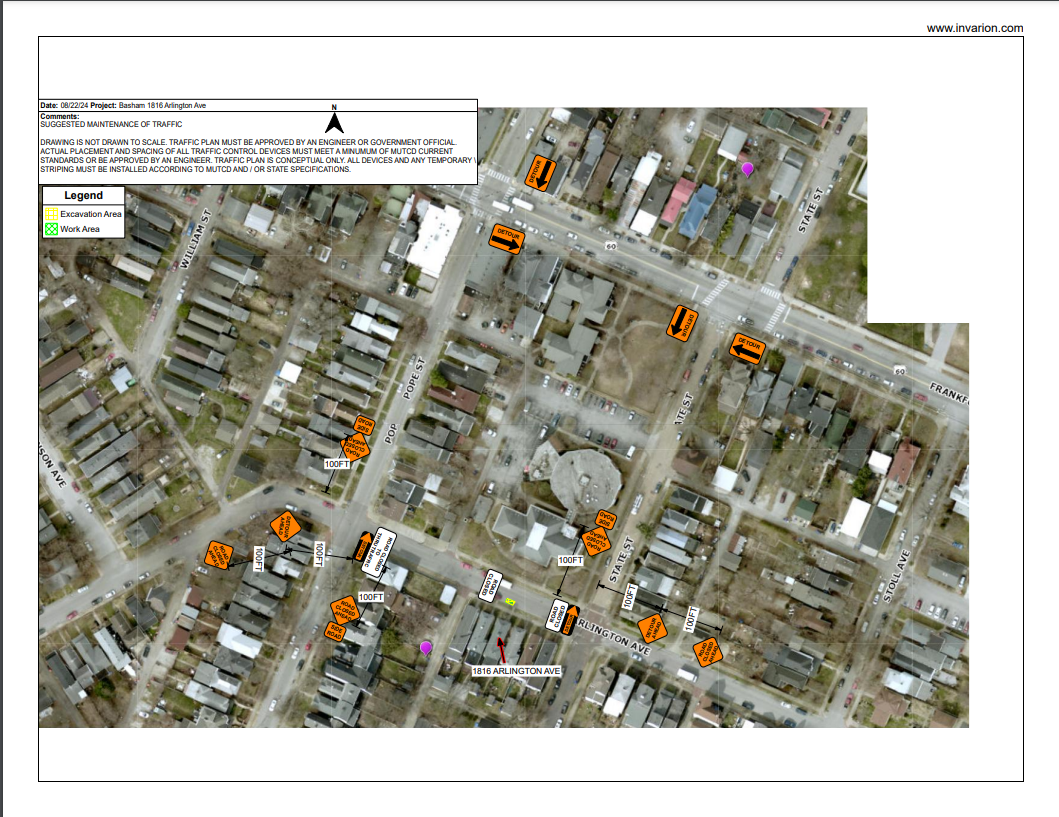The height and width of the screenshot is (817, 1059).
Task: Click the north arrow compass icon
Action: pyautogui.click(x=335, y=121)
